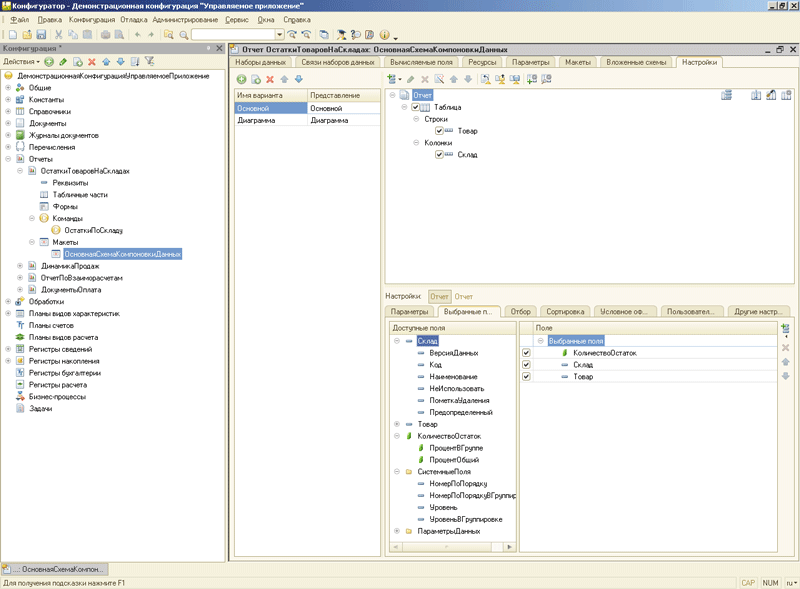Uncheck the Склад checkbox under Колонки
800x589 pixels.
440,154
